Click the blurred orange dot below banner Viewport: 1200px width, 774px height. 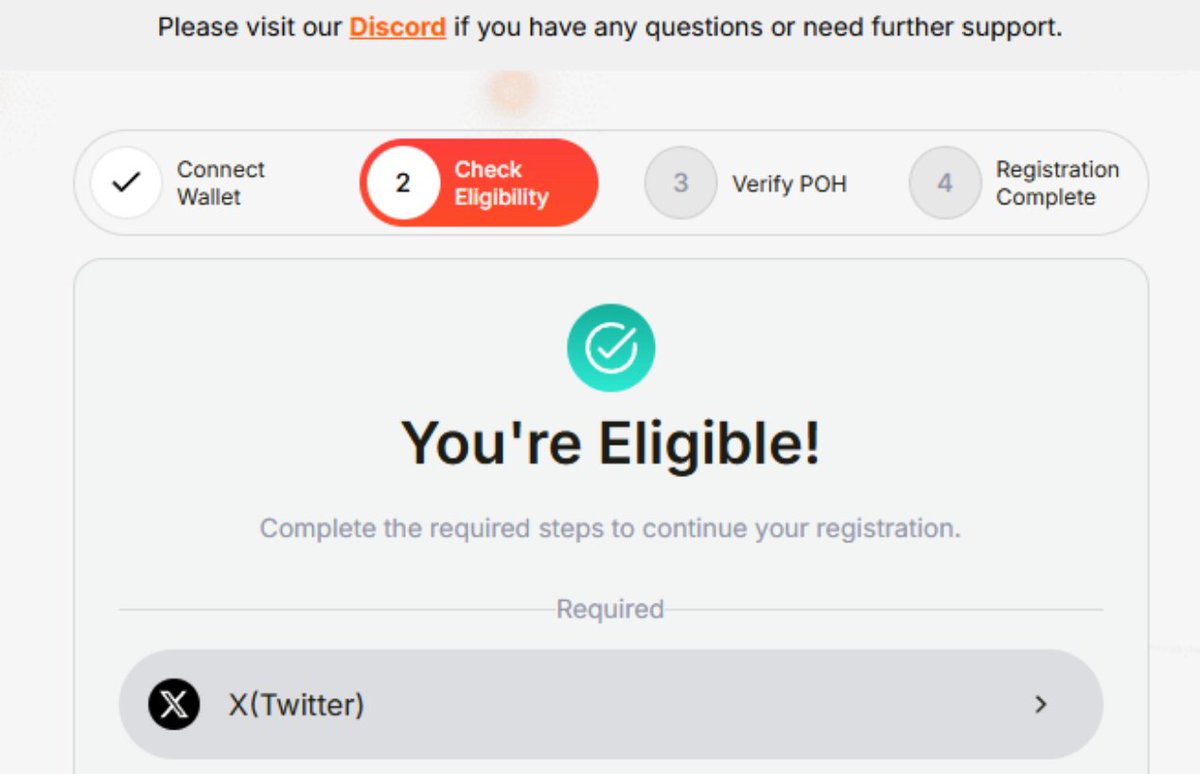click(513, 92)
